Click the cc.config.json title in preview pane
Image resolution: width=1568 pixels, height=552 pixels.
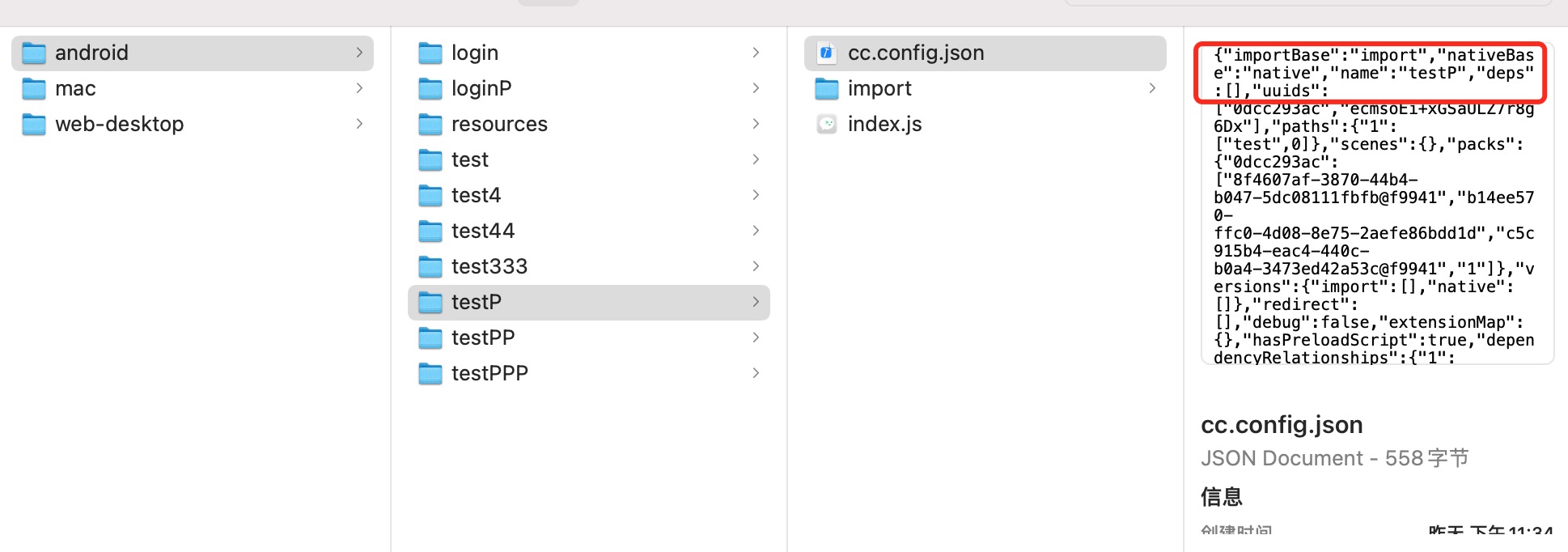point(1282,425)
